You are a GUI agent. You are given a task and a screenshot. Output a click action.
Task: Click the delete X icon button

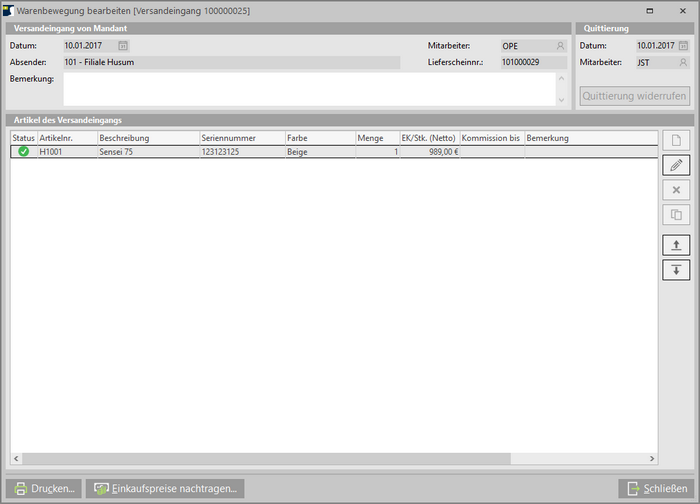(x=676, y=190)
